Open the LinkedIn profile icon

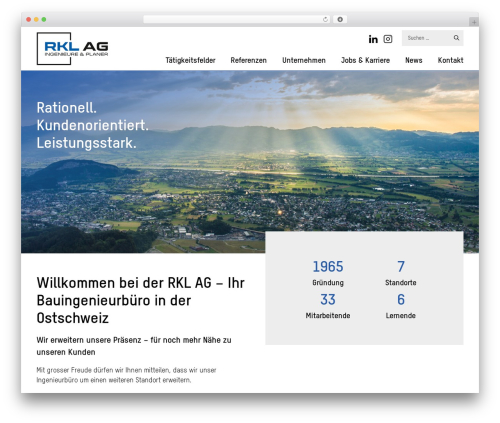373,39
